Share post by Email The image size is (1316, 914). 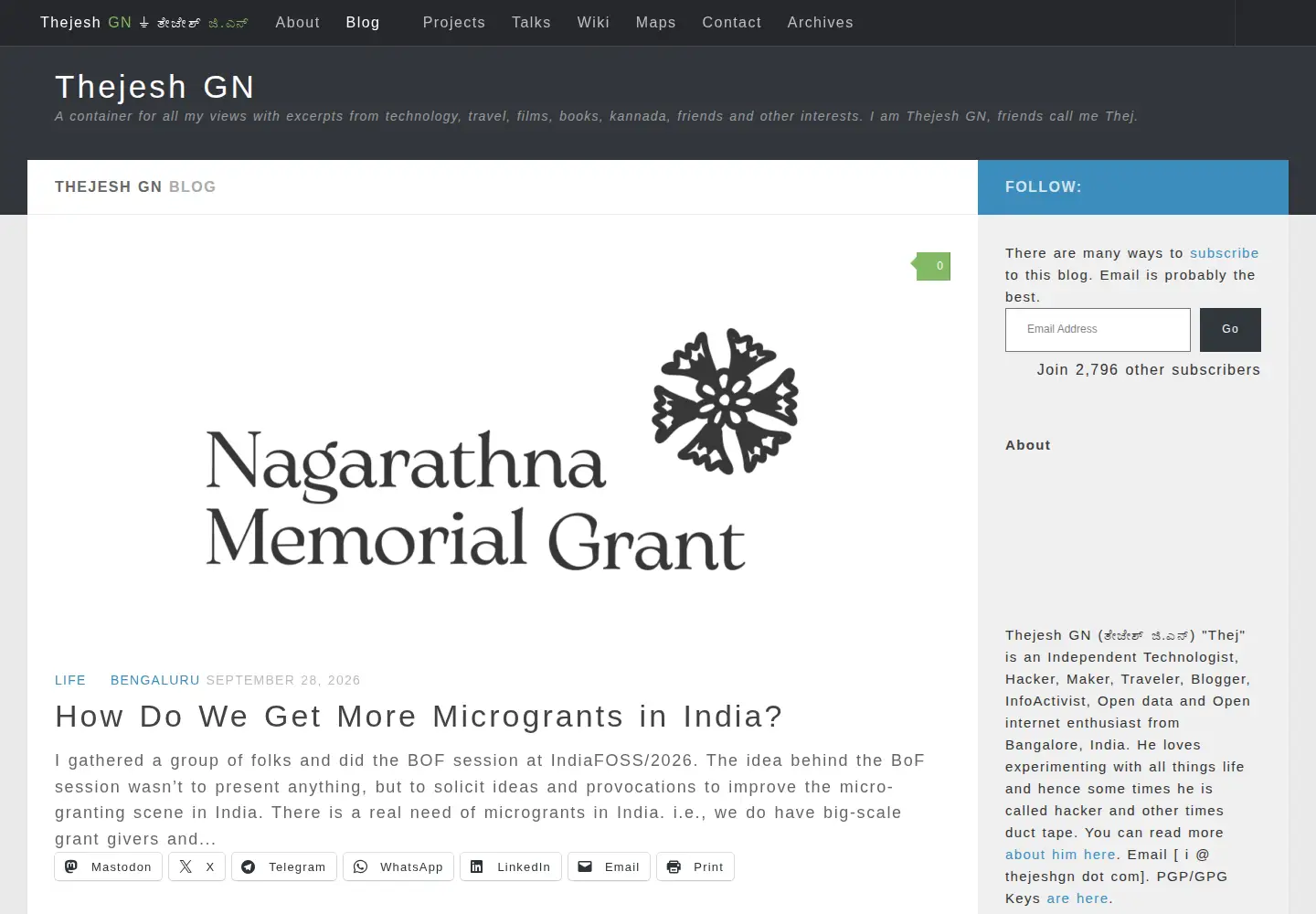[609, 866]
